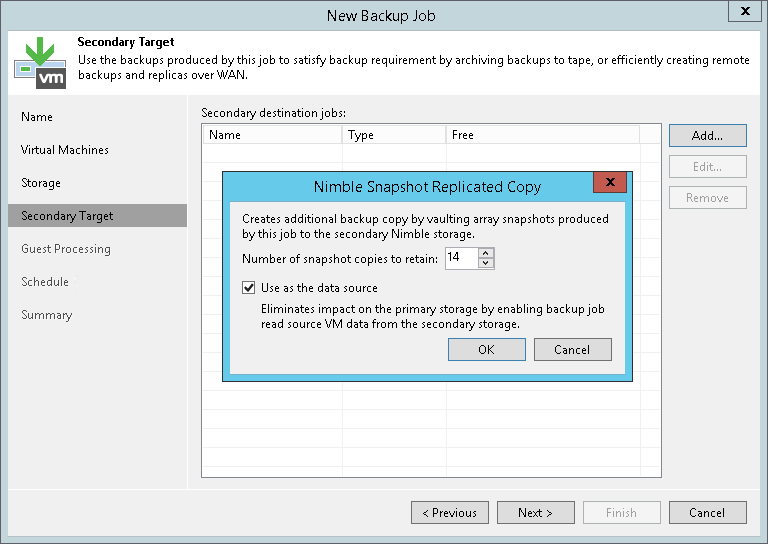Increase the snapshot copies count with the up arrow
Viewport: 768px width, 544px height.
(x=485, y=253)
